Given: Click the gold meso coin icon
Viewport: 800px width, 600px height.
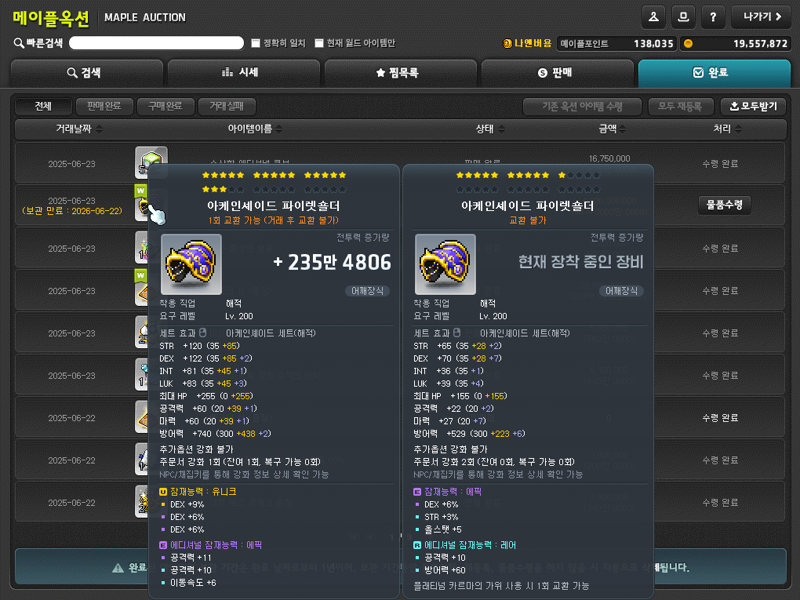Looking at the screenshot, I should coord(688,43).
